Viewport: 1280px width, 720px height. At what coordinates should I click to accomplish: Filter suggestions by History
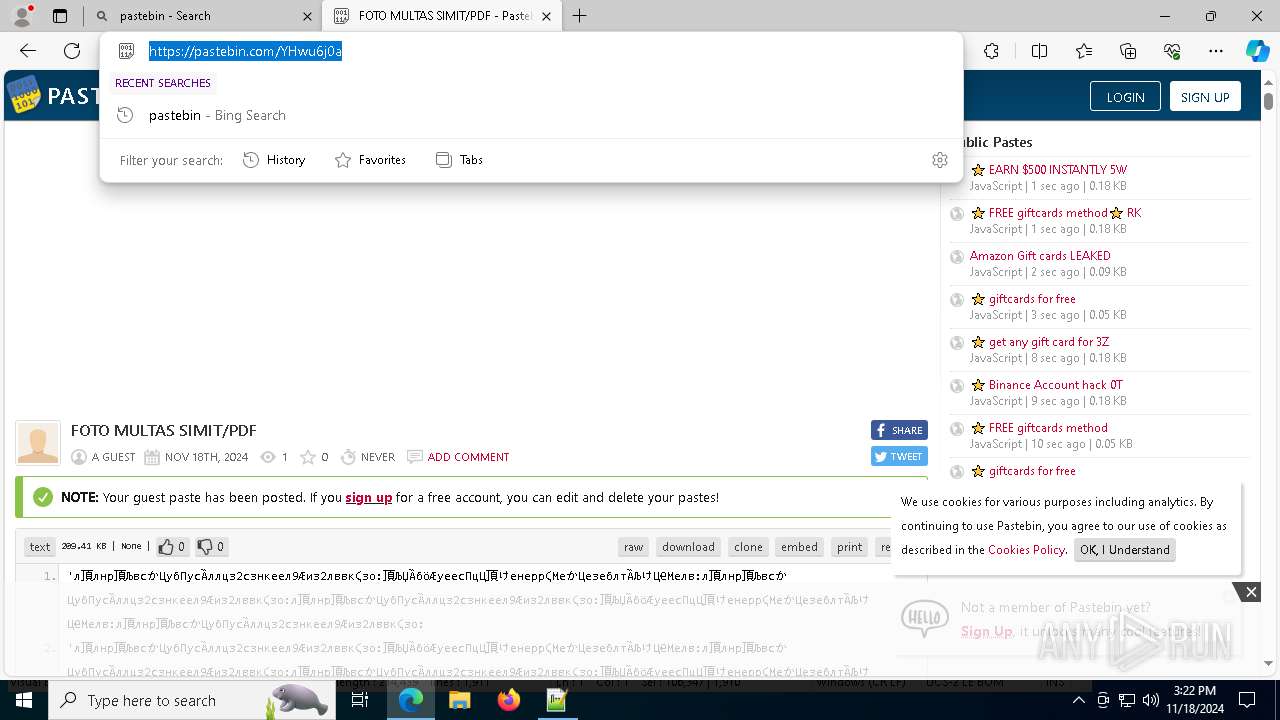(x=274, y=160)
